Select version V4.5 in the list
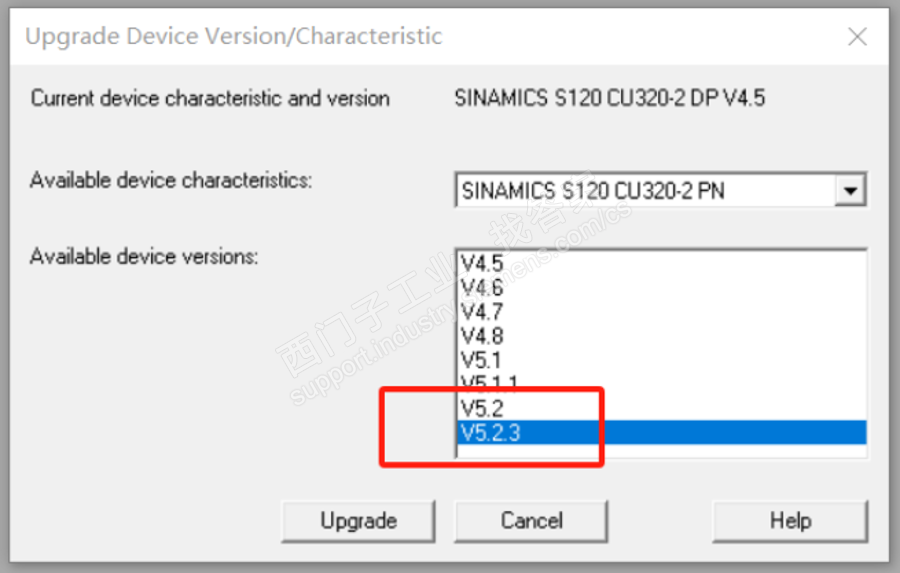Screen dimensions: 900x573 pos(482,263)
